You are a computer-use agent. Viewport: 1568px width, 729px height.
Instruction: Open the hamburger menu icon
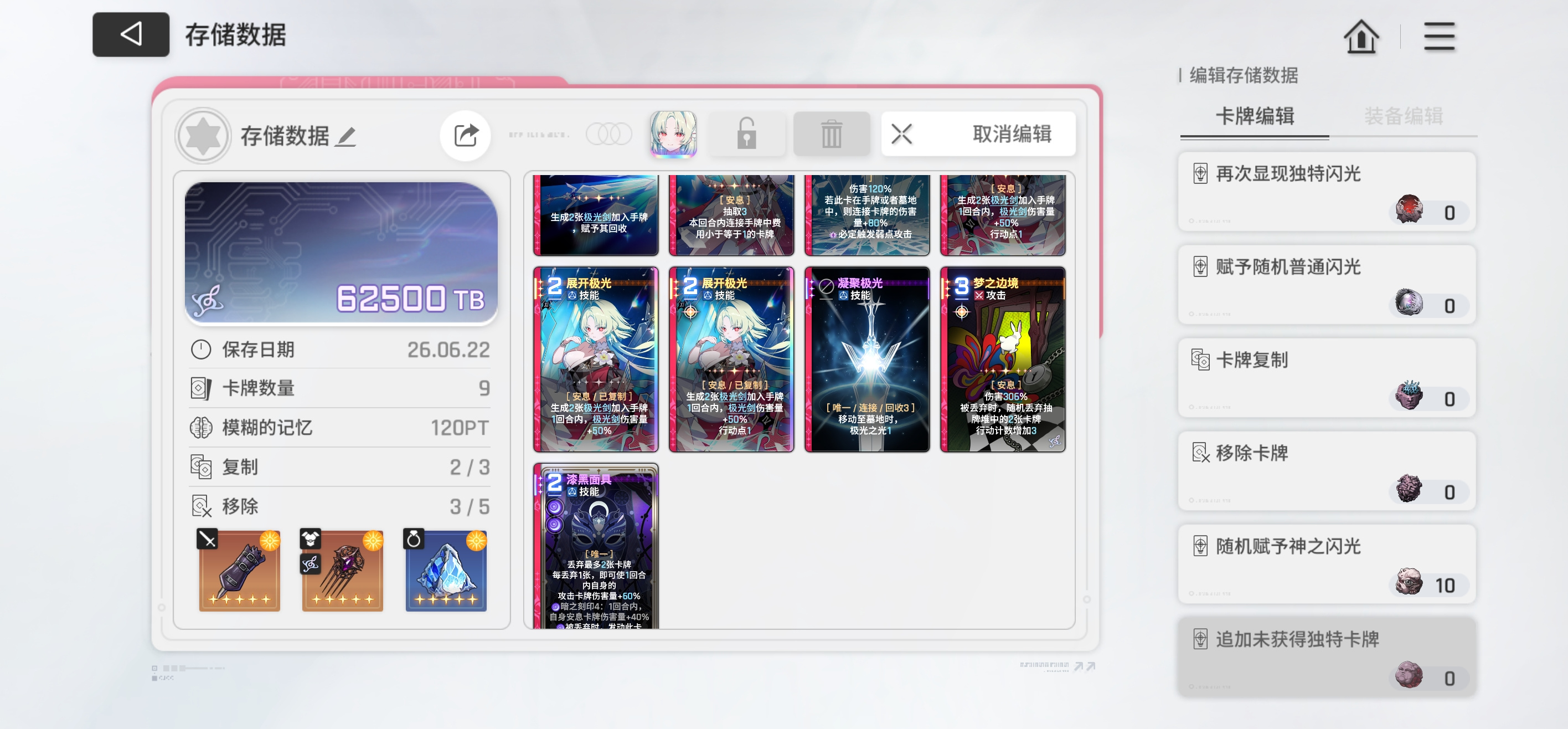click(1439, 37)
